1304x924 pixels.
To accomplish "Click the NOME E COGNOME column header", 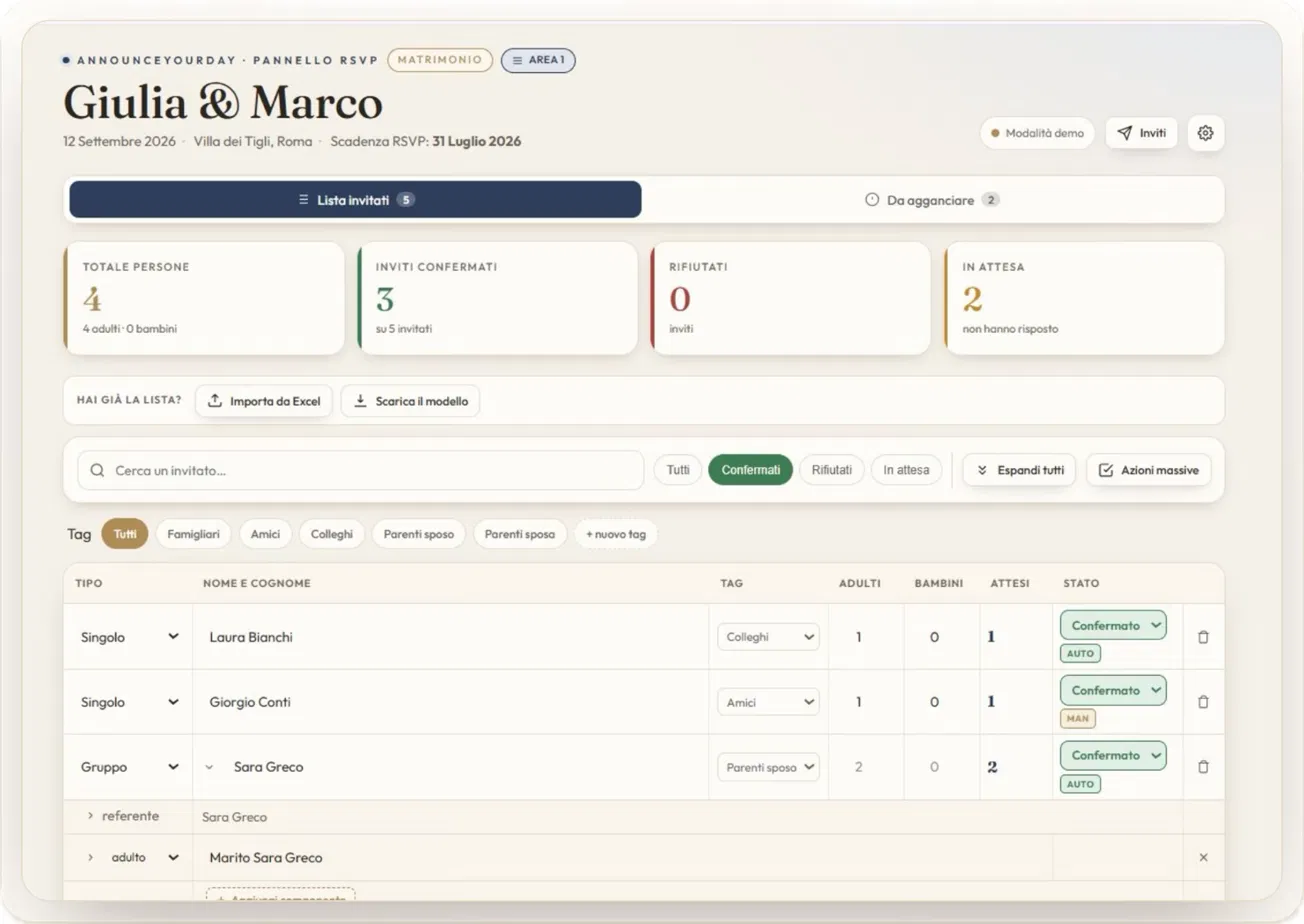I will point(257,583).
